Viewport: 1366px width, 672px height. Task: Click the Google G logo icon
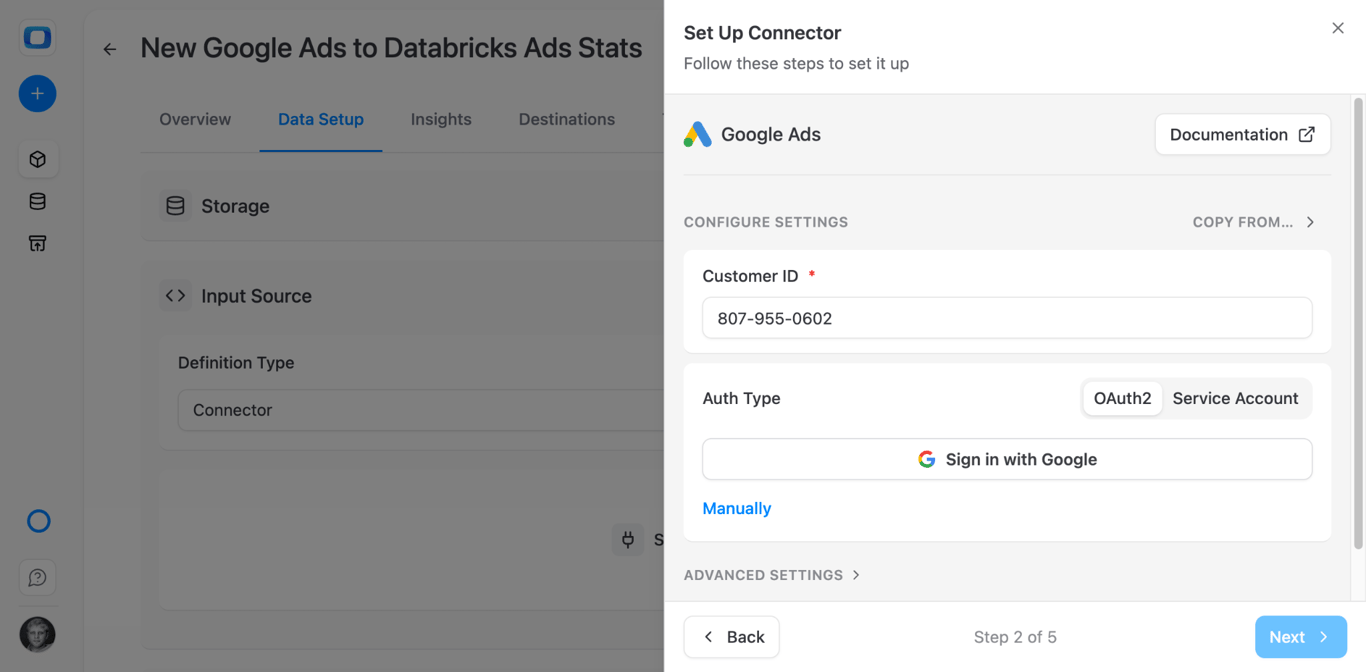(927, 459)
